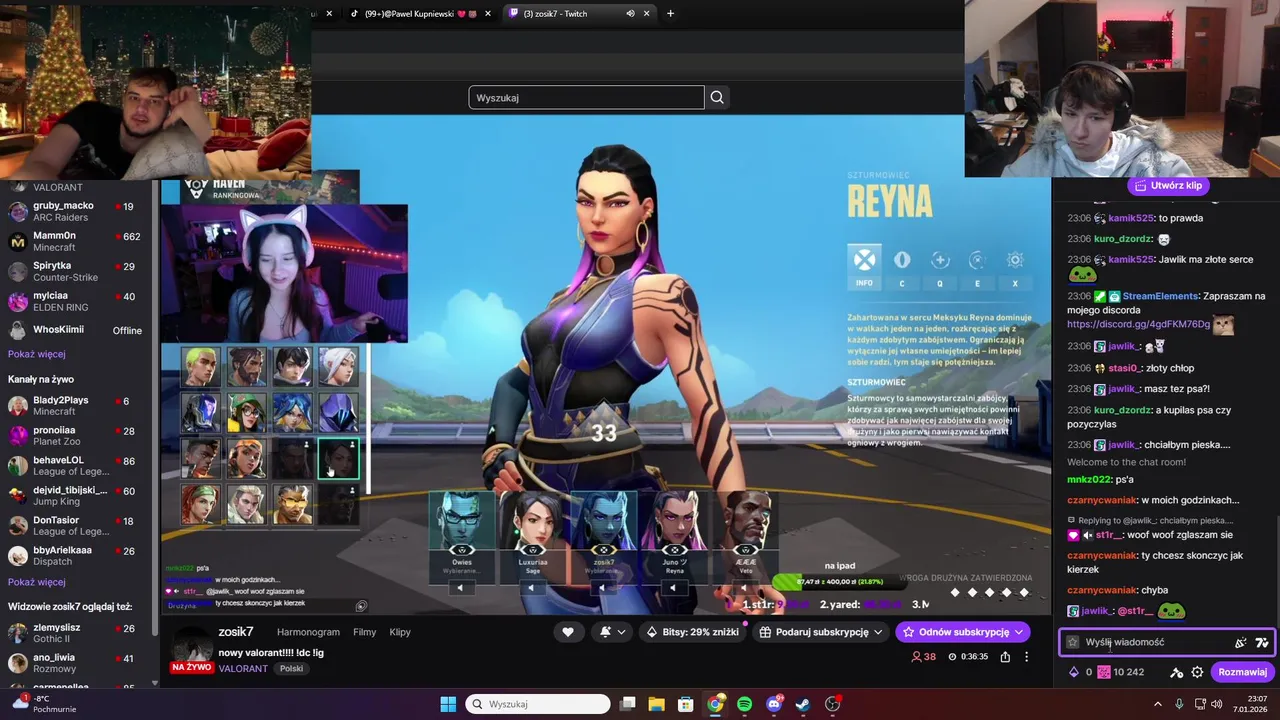
Task: Click the heart follow button under stream
Action: (568, 632)
